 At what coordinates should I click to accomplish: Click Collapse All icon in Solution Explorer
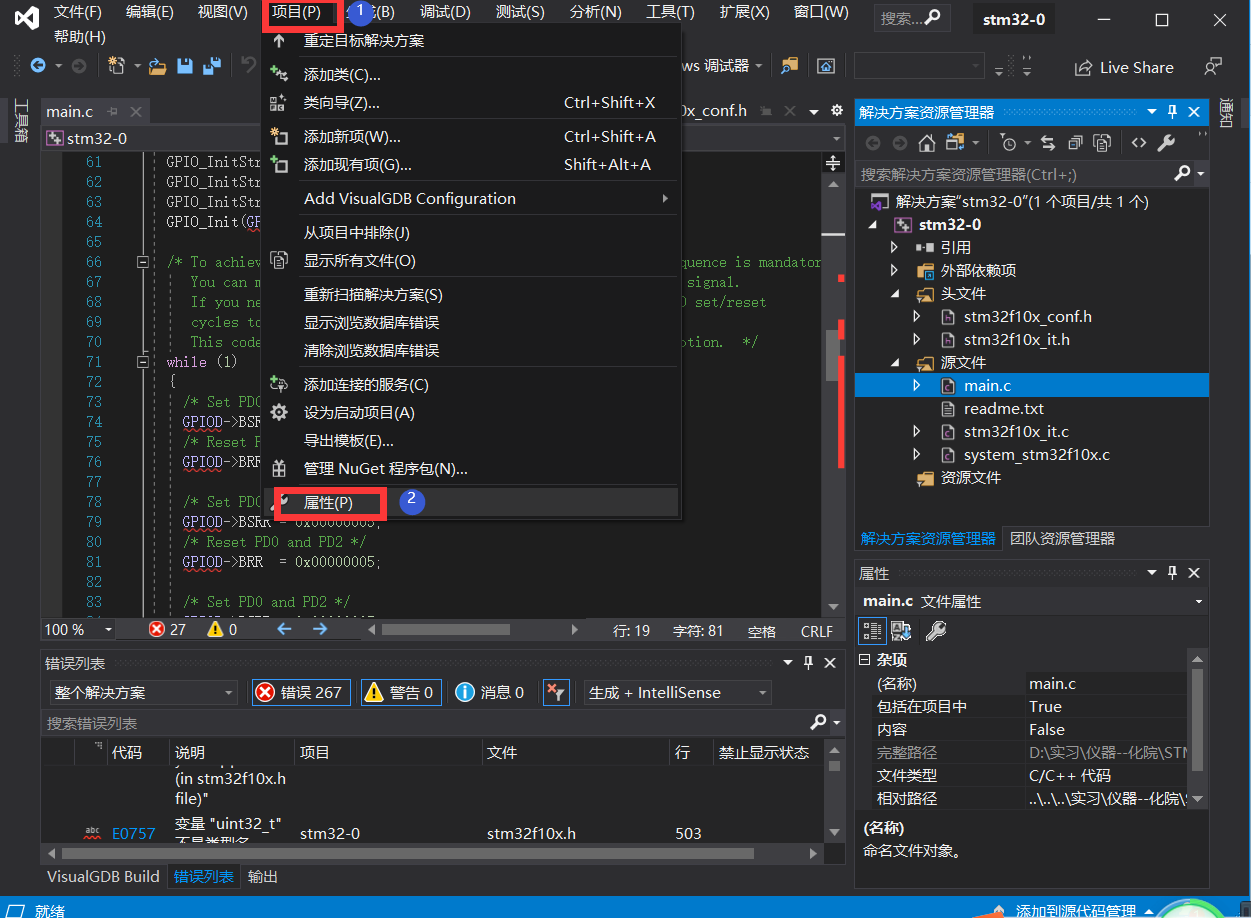1074,143
